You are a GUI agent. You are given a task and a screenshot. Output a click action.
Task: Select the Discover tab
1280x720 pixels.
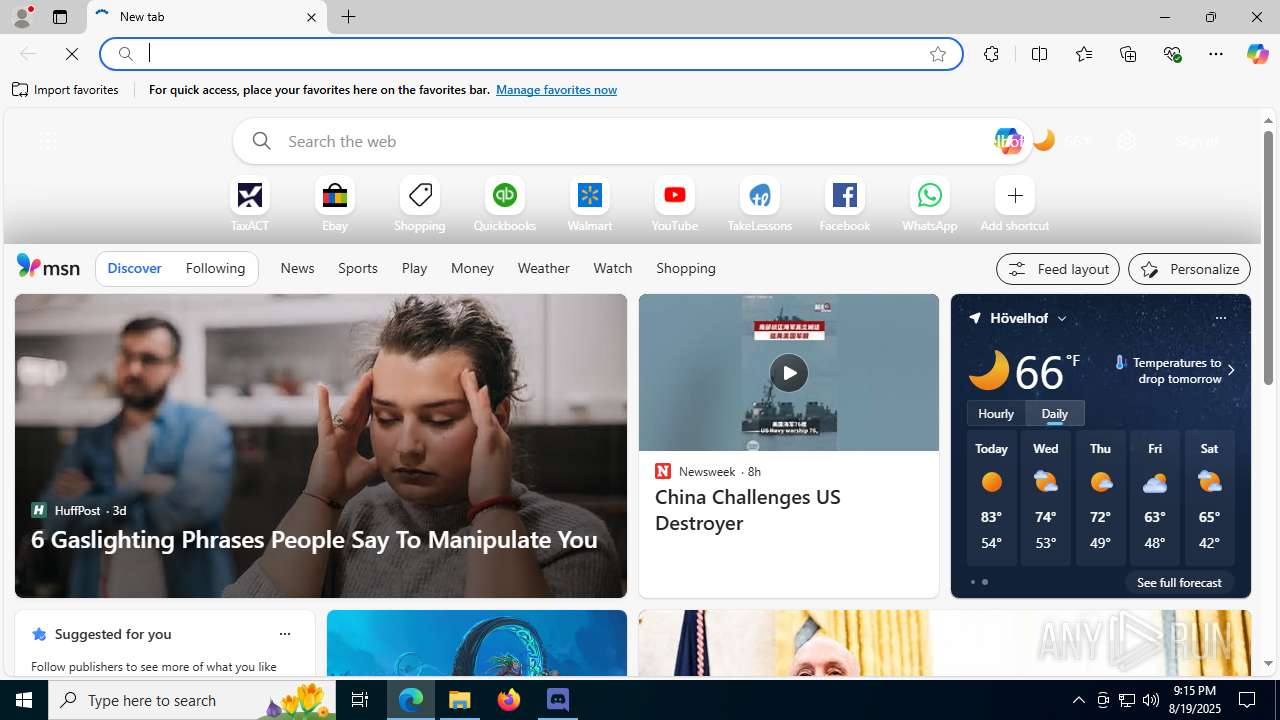(134, 268)
